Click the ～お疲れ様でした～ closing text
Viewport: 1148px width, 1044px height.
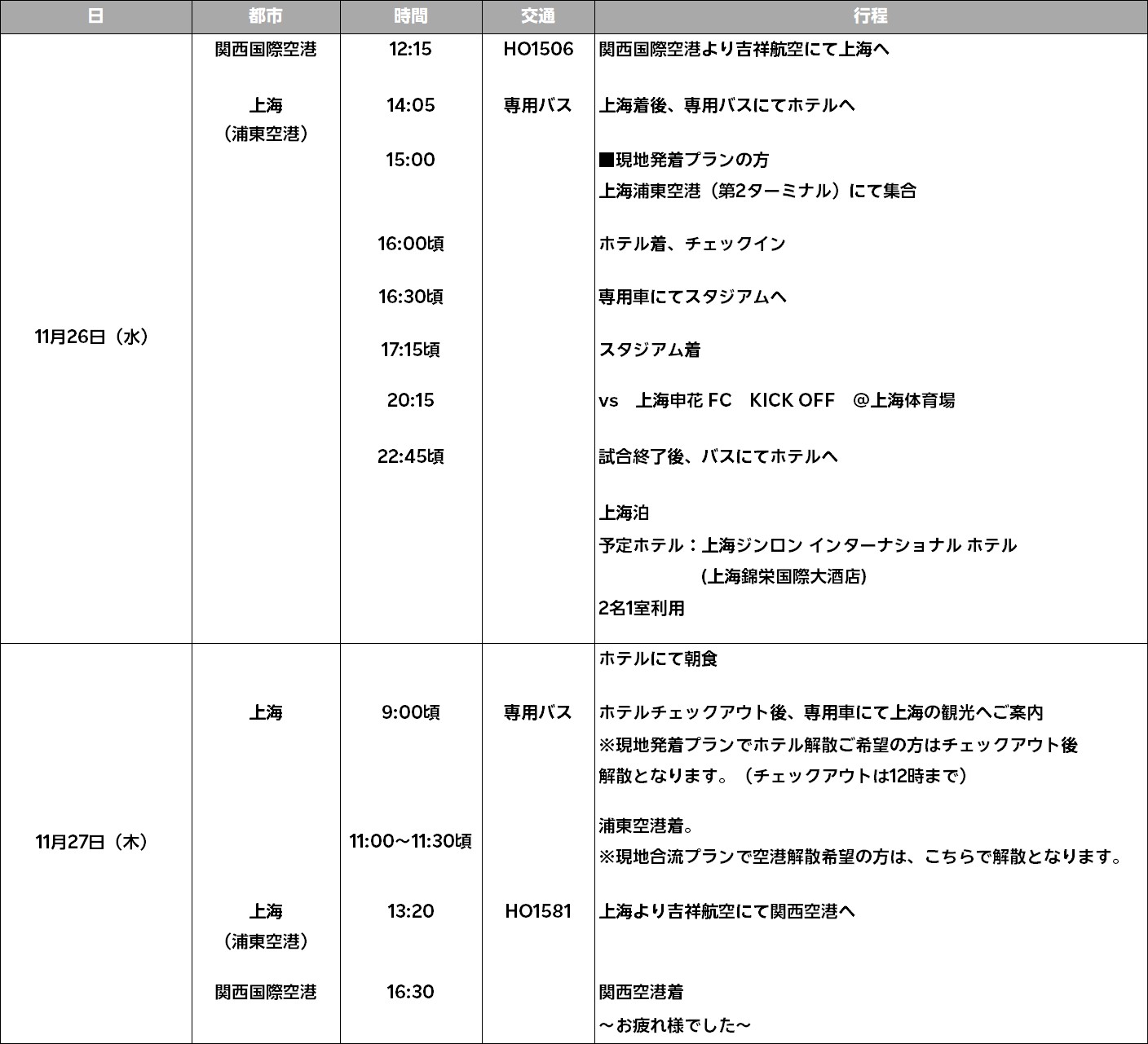coord(674,1025)
